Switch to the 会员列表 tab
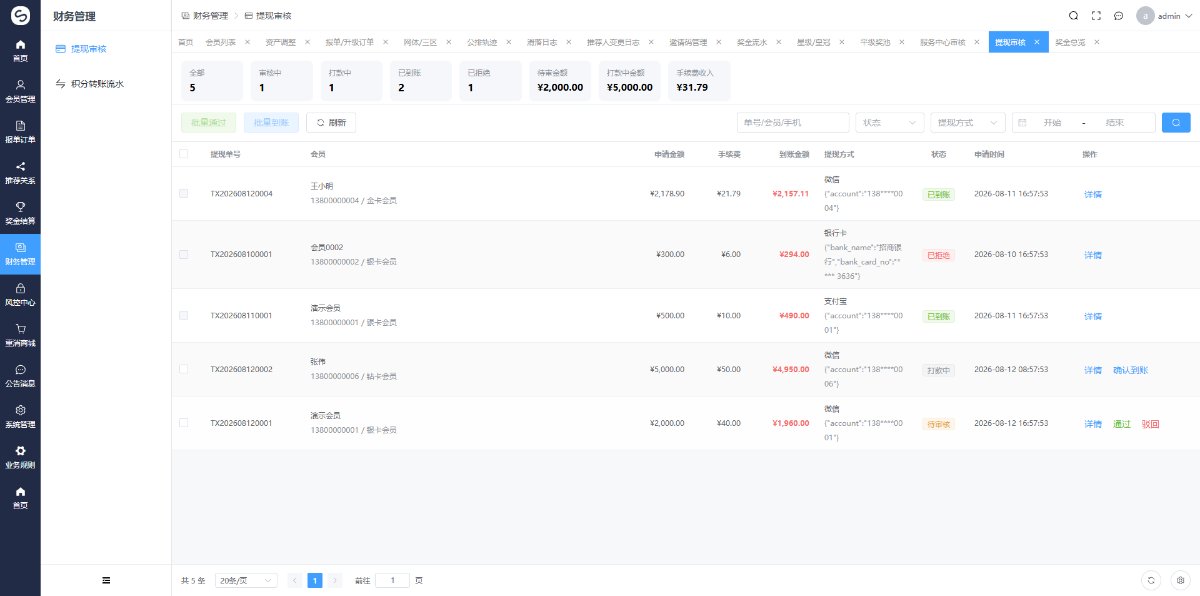The height and width of the screenshot is (596, 1200). click(220, 42)
